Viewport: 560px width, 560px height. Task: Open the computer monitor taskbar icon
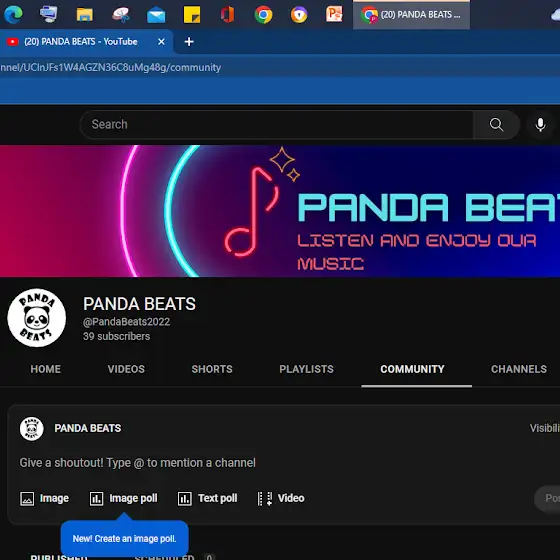click(x=49, y=14)
